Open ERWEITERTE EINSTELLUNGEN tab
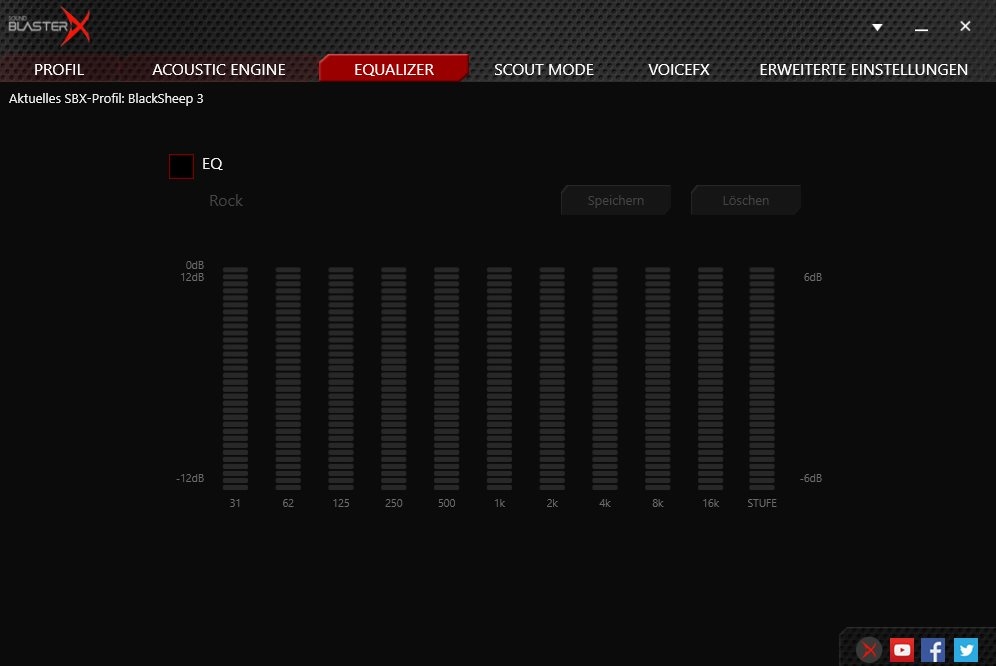996x666 pixels. [863, 69]
